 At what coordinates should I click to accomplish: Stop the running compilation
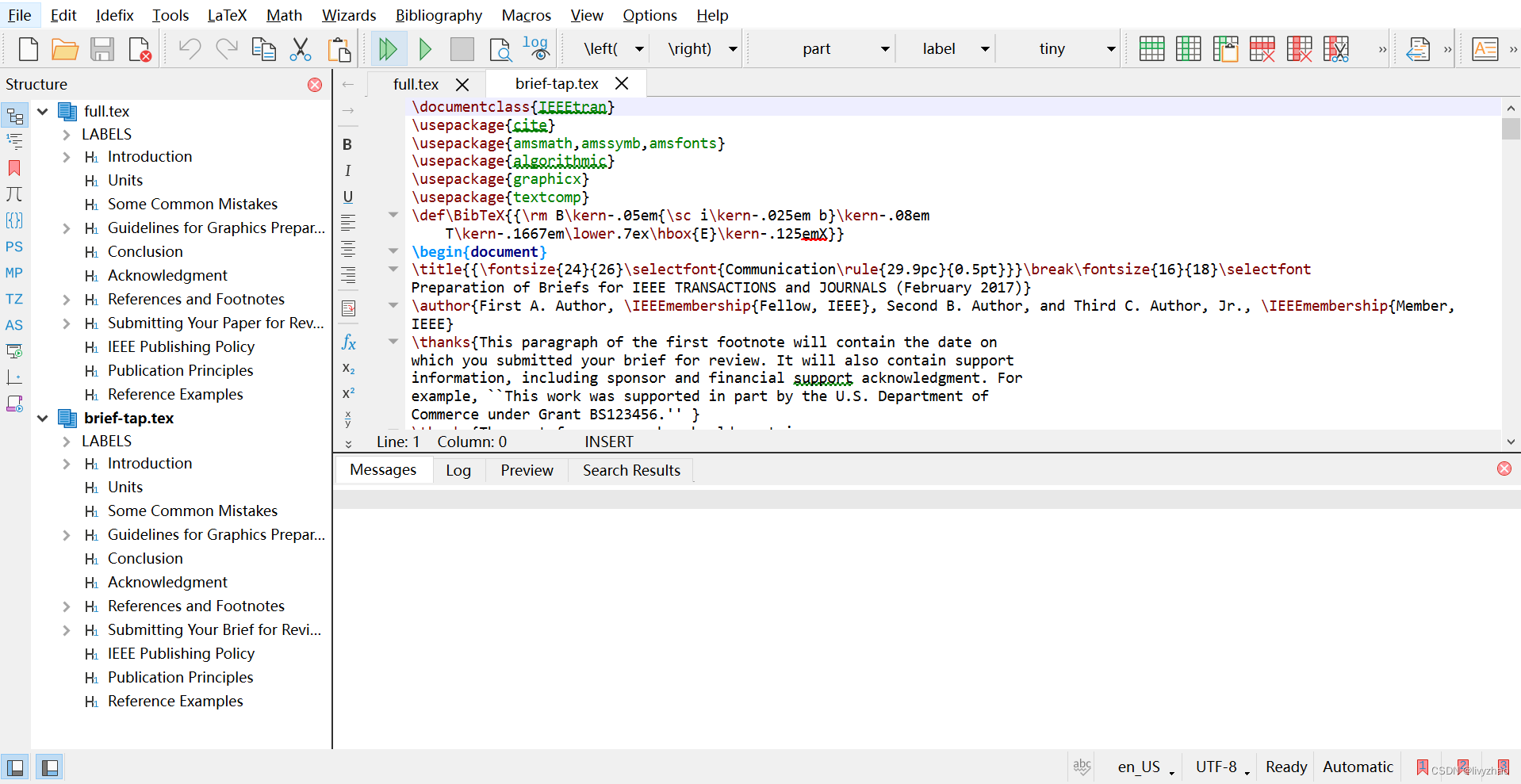pyautogui.click(x=462, y=48)
